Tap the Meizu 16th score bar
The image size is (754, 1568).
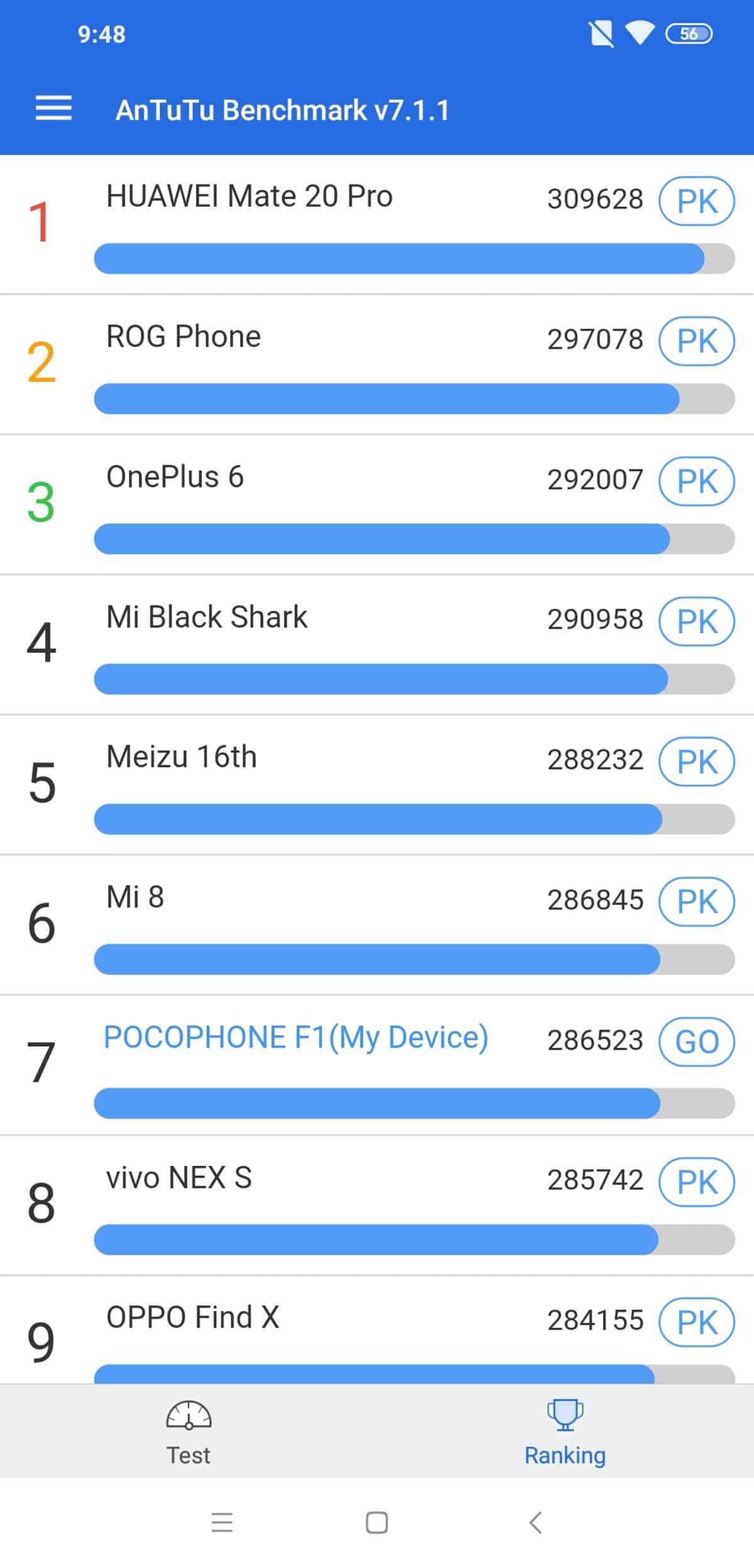pyautogui.click(x=414, y=819)
